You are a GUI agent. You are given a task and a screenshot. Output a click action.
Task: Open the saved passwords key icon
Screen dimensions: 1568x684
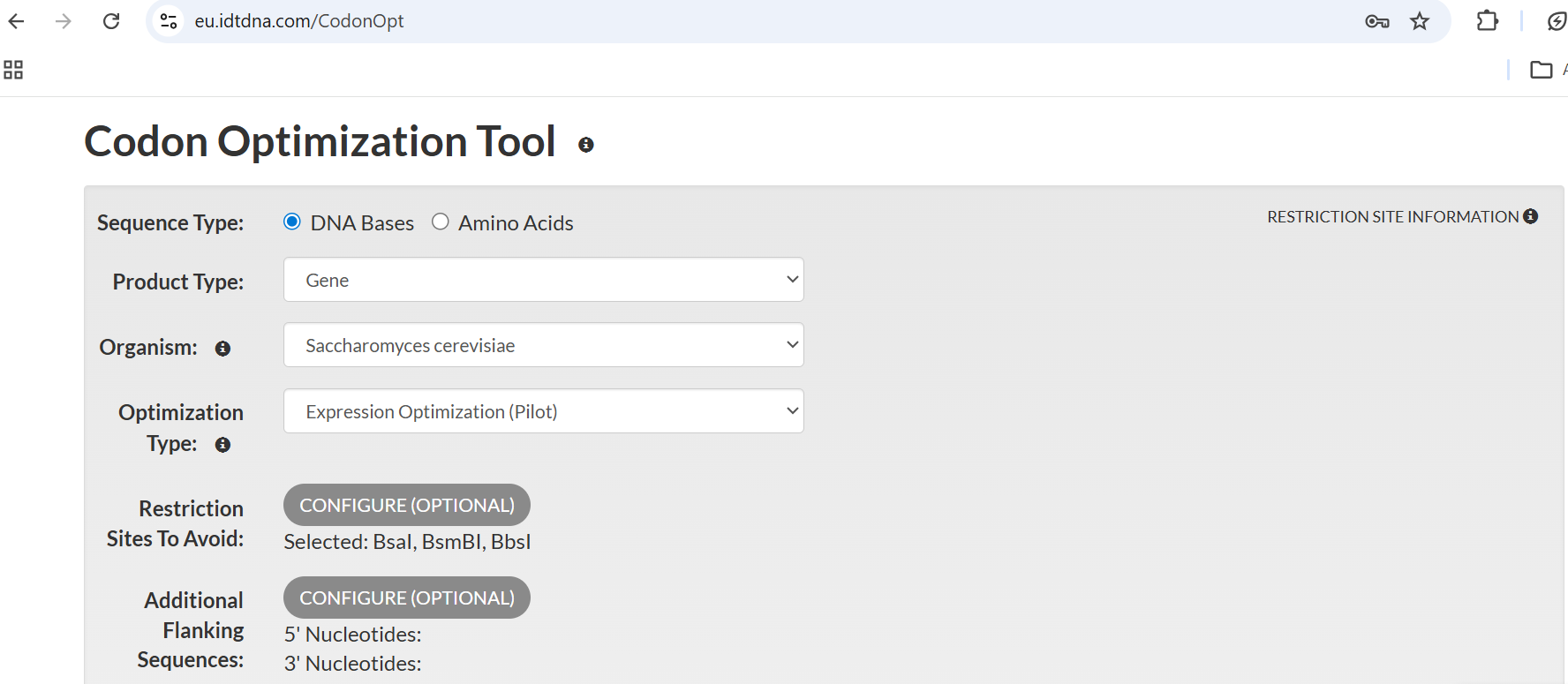(x=1376, y=21)
